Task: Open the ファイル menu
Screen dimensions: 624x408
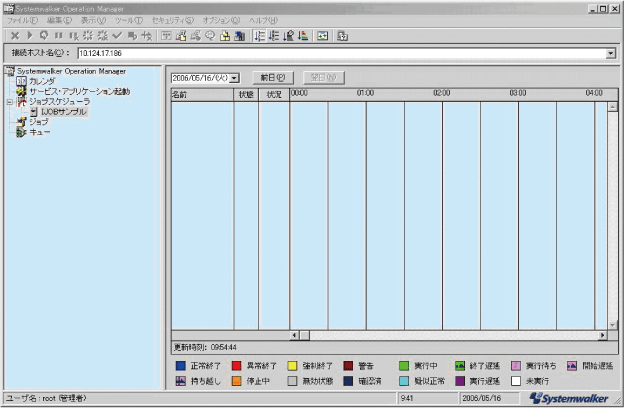Action: tap(22, 20)
